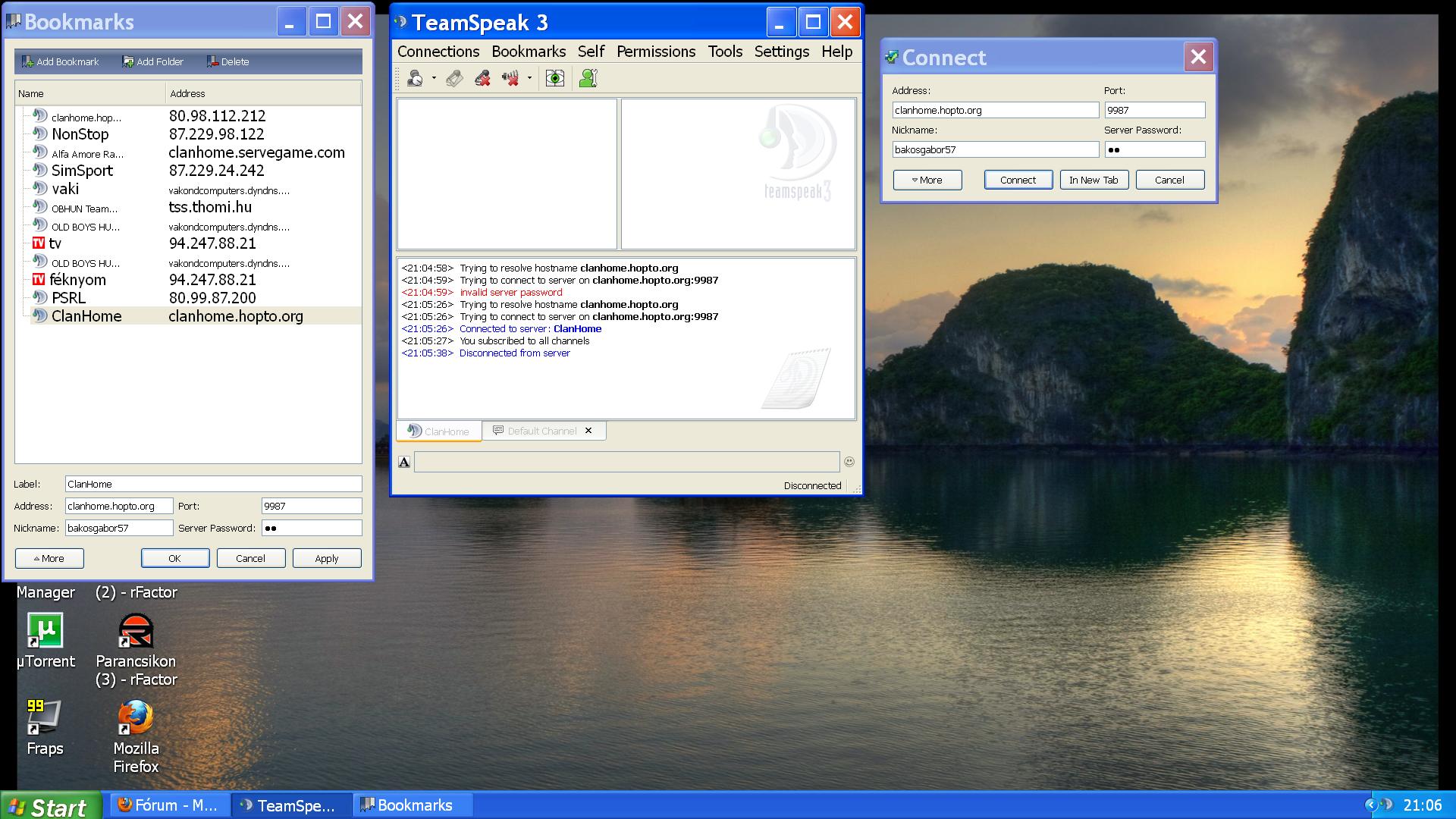Collapse options with More button in Bookmarks

coord(49,558)
